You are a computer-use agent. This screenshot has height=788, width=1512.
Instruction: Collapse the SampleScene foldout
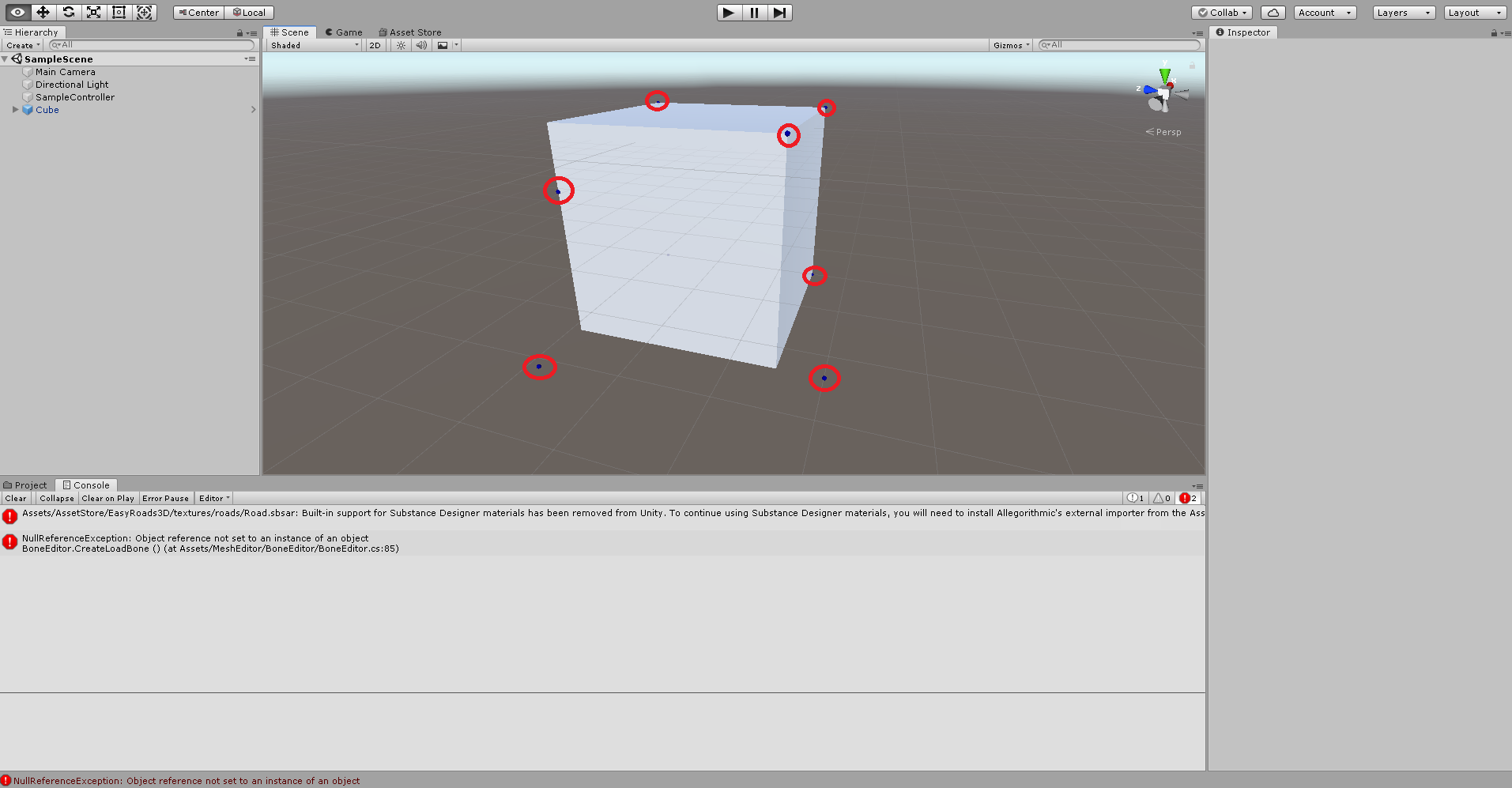[x=5, y=59]
